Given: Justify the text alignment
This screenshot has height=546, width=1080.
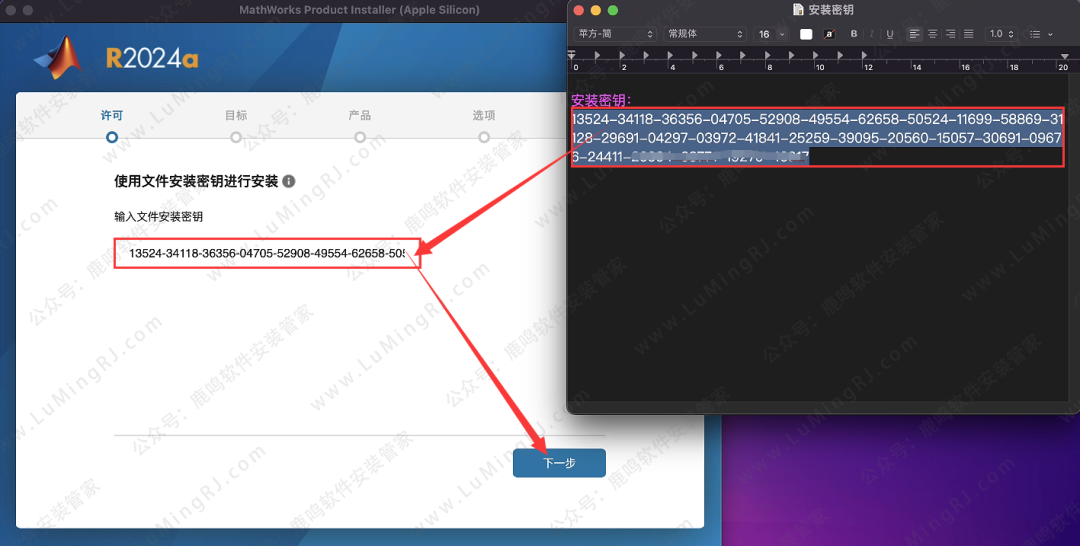Looking at the screenshot, I should click(968, 34).
